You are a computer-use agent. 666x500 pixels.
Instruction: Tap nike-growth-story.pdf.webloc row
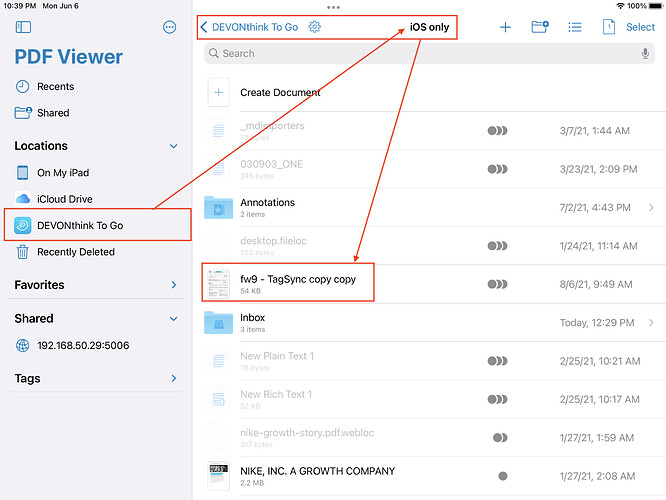click(429, 438)
